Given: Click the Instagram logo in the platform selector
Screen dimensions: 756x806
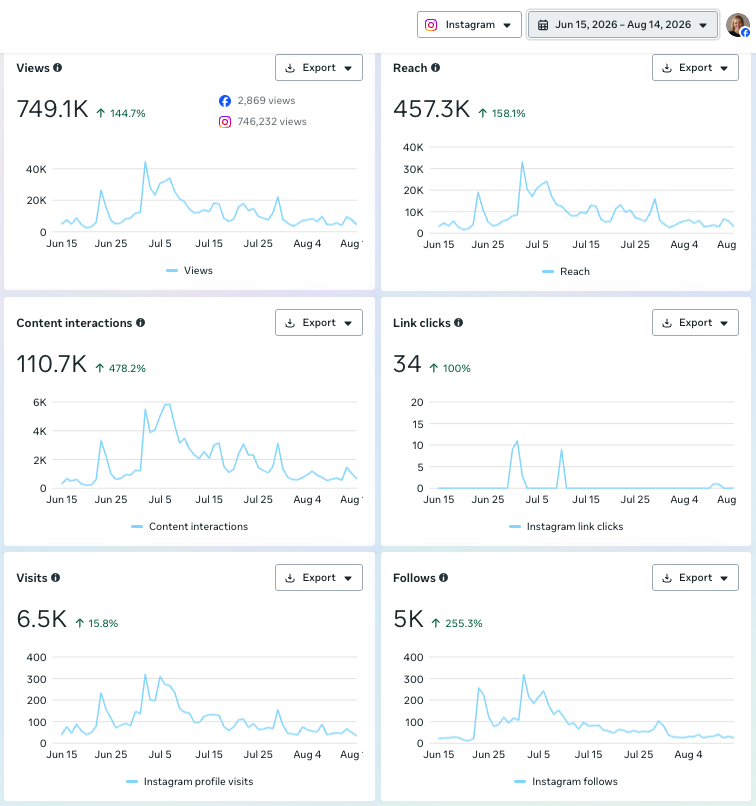Looking at the screenshot, I should [431, 25].
